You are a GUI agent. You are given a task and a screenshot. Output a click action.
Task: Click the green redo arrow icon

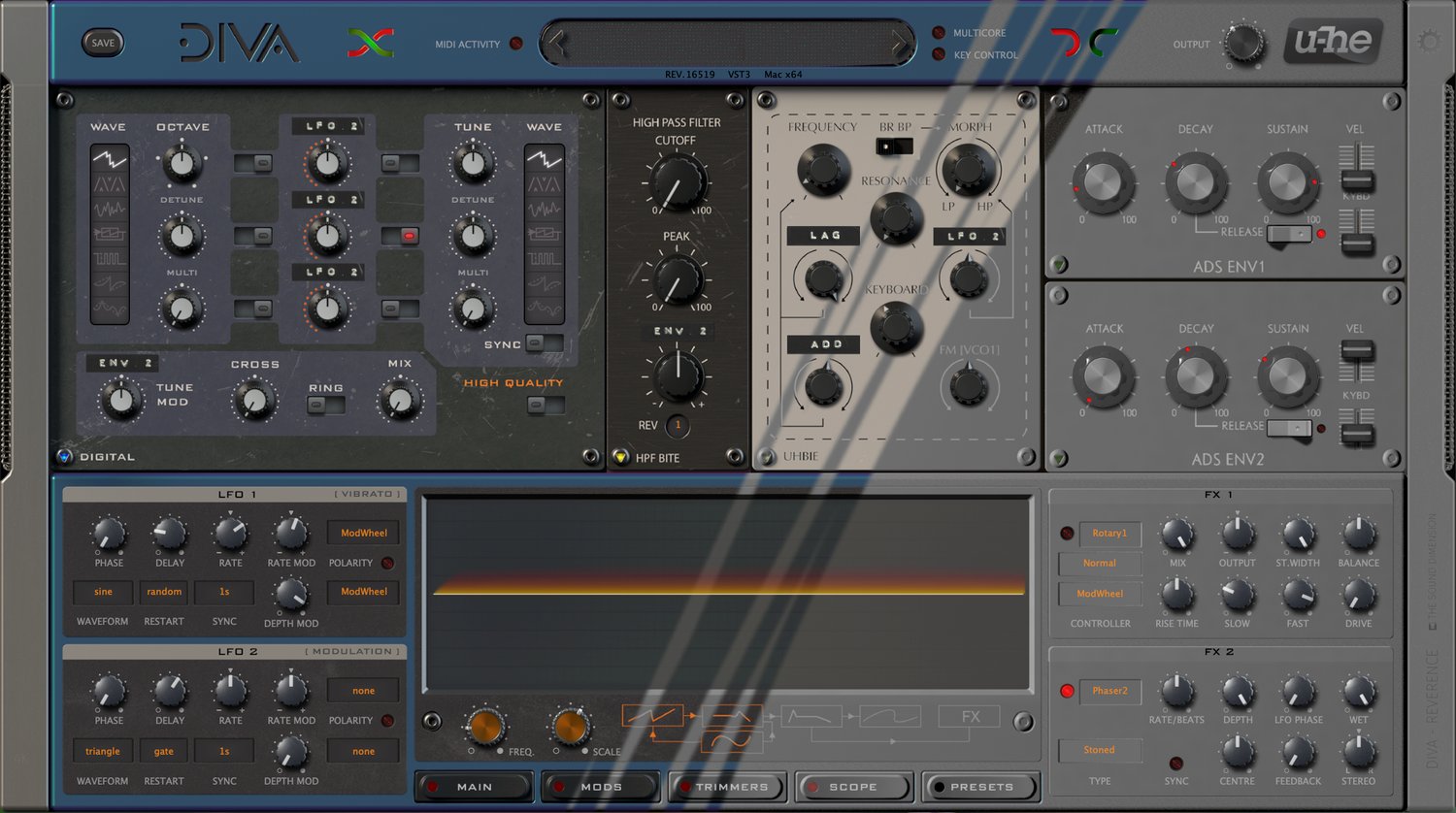(1103, 43)
